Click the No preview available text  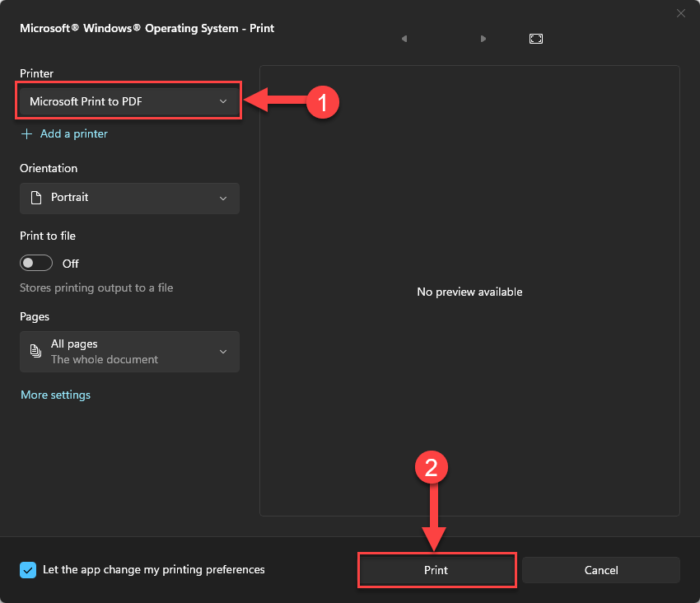tap(470, 292)
